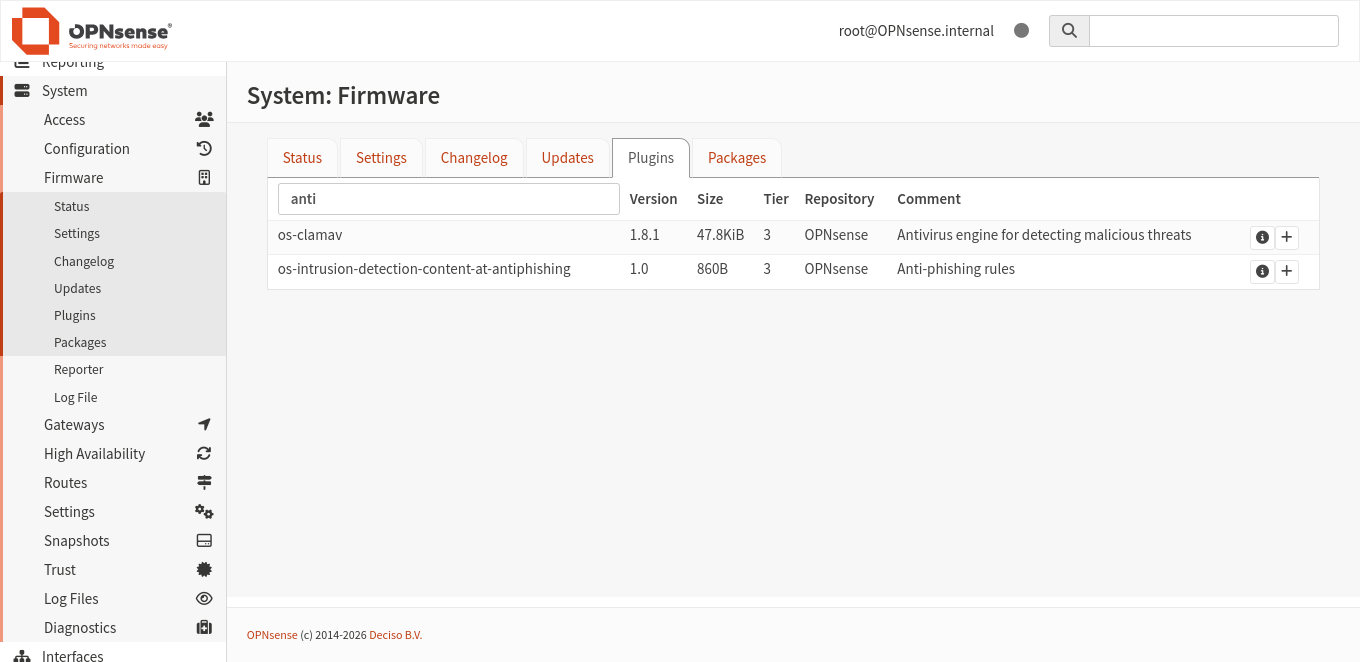Open the Log Files menu item
Viewport: 1360px width, 662px height.
(x=113, y=598)
